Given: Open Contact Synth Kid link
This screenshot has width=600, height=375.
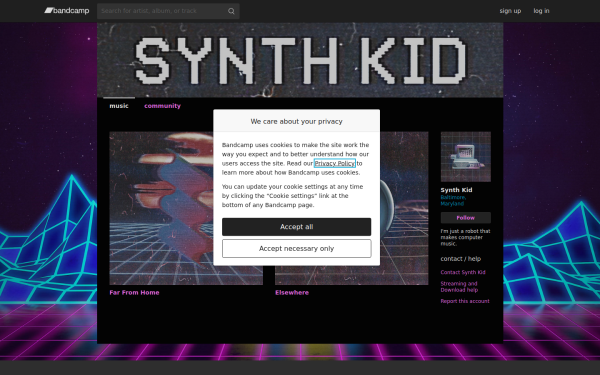Looking at the screenshot, I should (463, 272).
